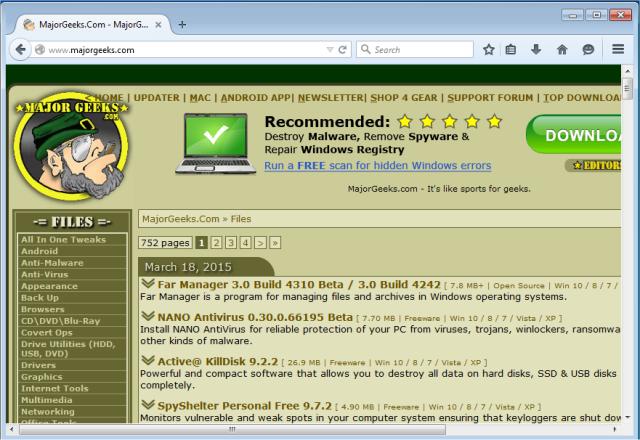The image size is (640, 440).
Task: Go to page 4 of file listing
Action: [246, 243]
